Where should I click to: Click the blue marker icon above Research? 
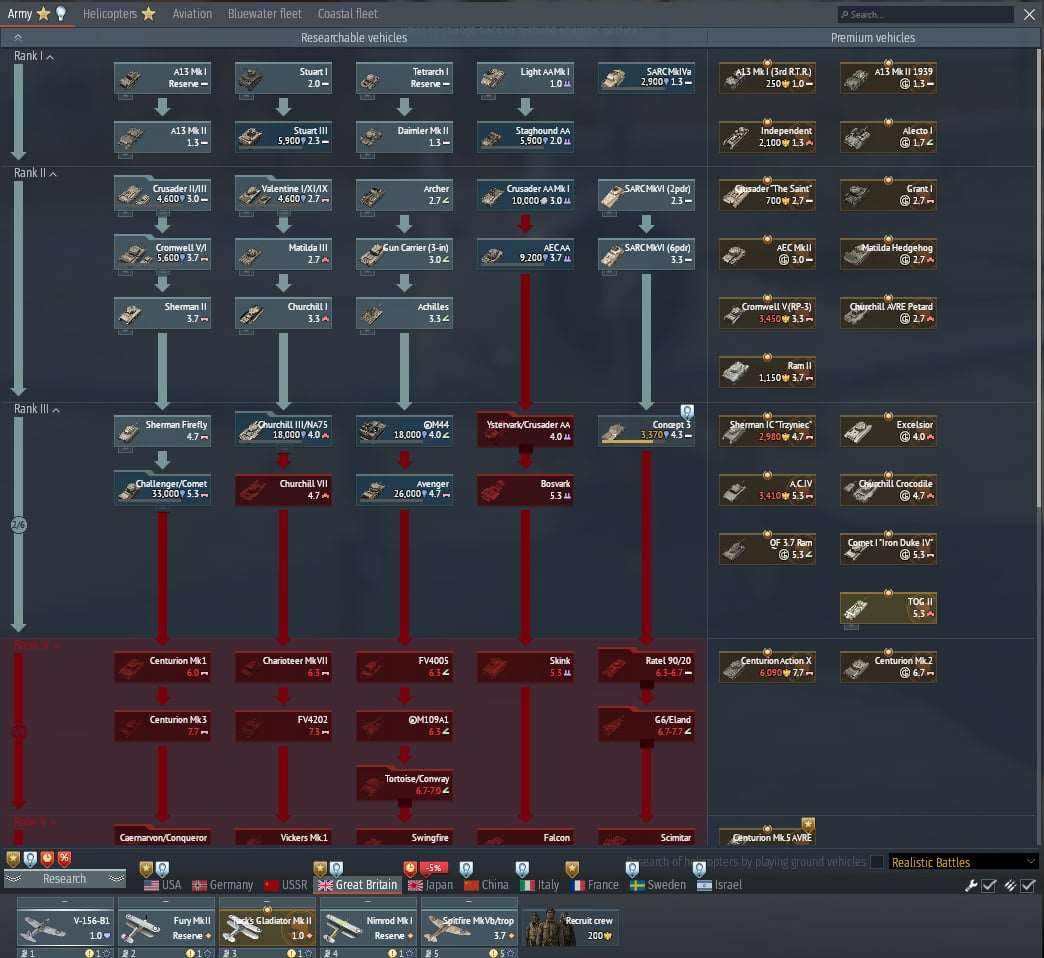[30, 859]
